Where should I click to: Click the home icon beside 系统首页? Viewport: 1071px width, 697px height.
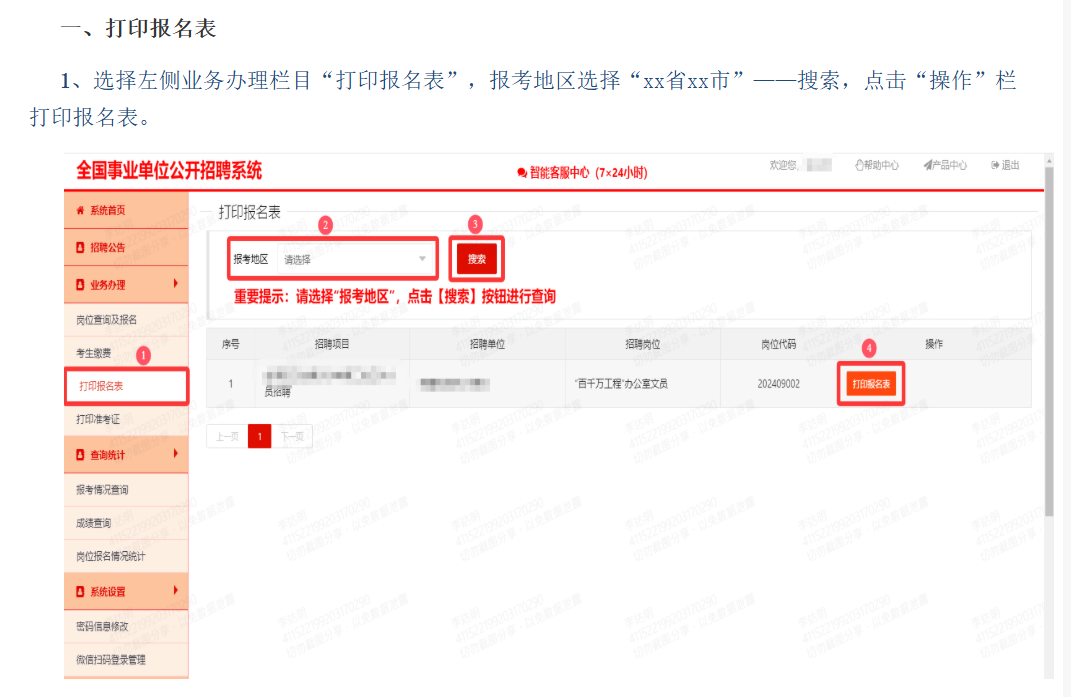point(81,211)
